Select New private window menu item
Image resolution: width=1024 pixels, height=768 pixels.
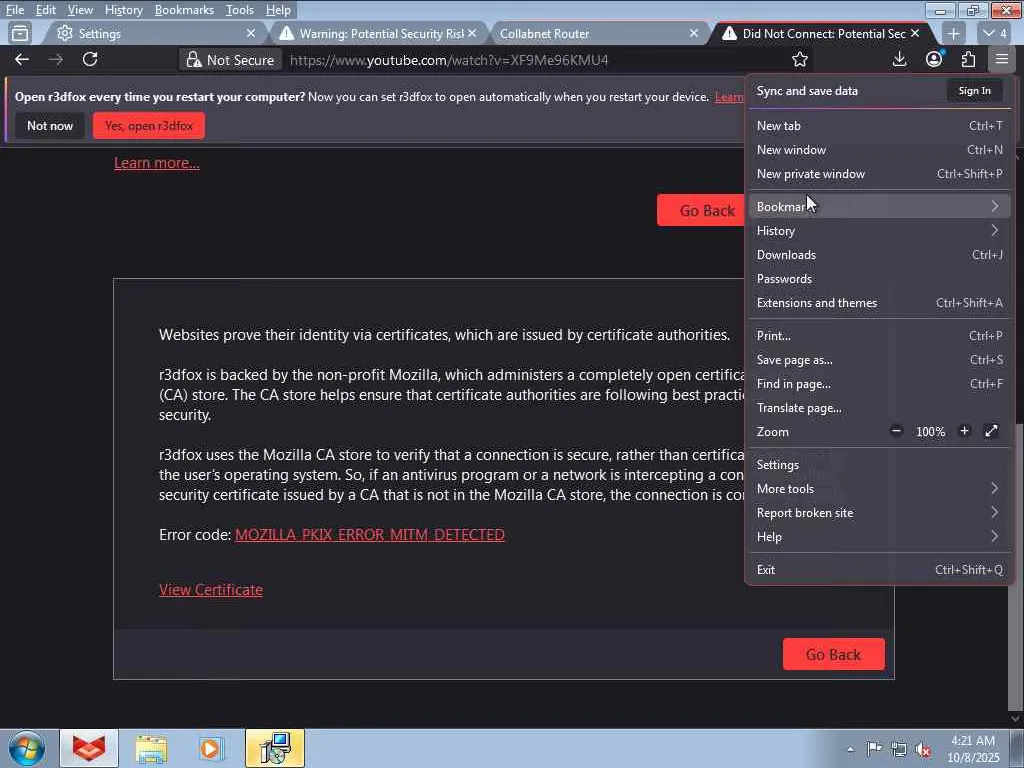879,174
